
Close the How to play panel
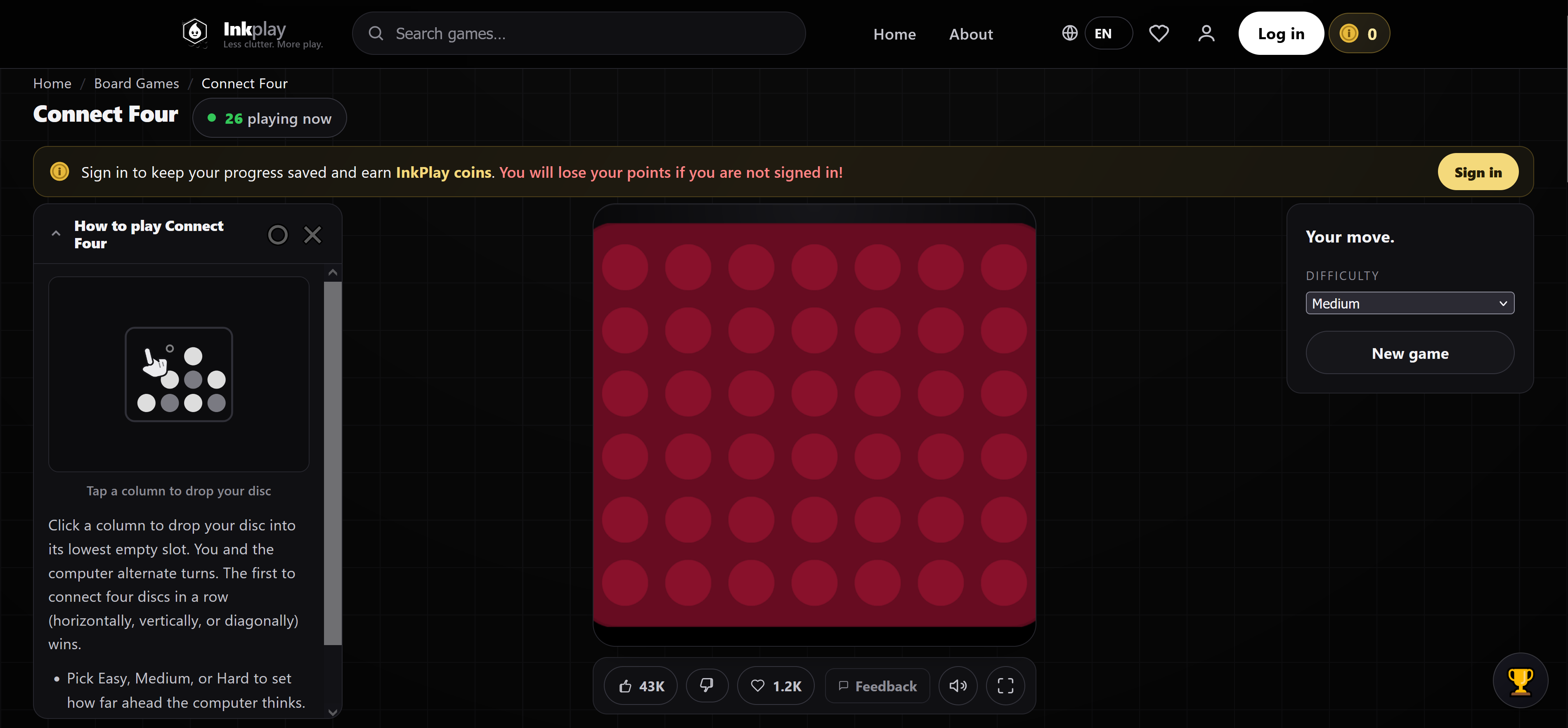tap(312, 235)
